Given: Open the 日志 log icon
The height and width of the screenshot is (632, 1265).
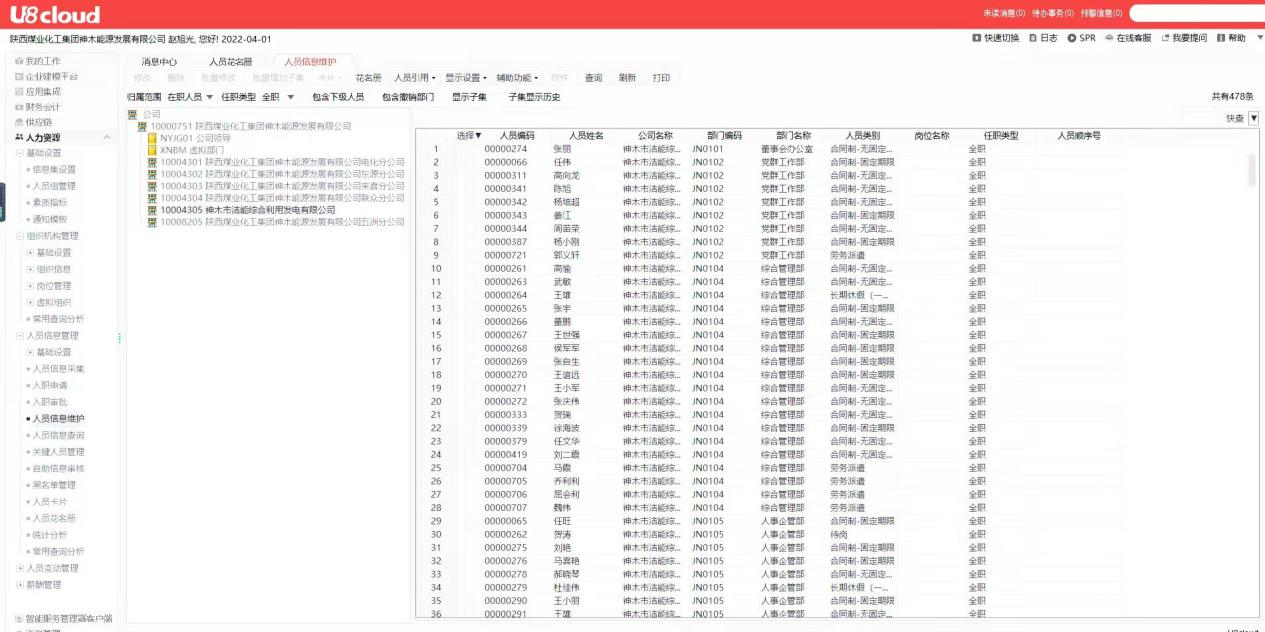Looking at the screenshot, I should coord(1032,38).
